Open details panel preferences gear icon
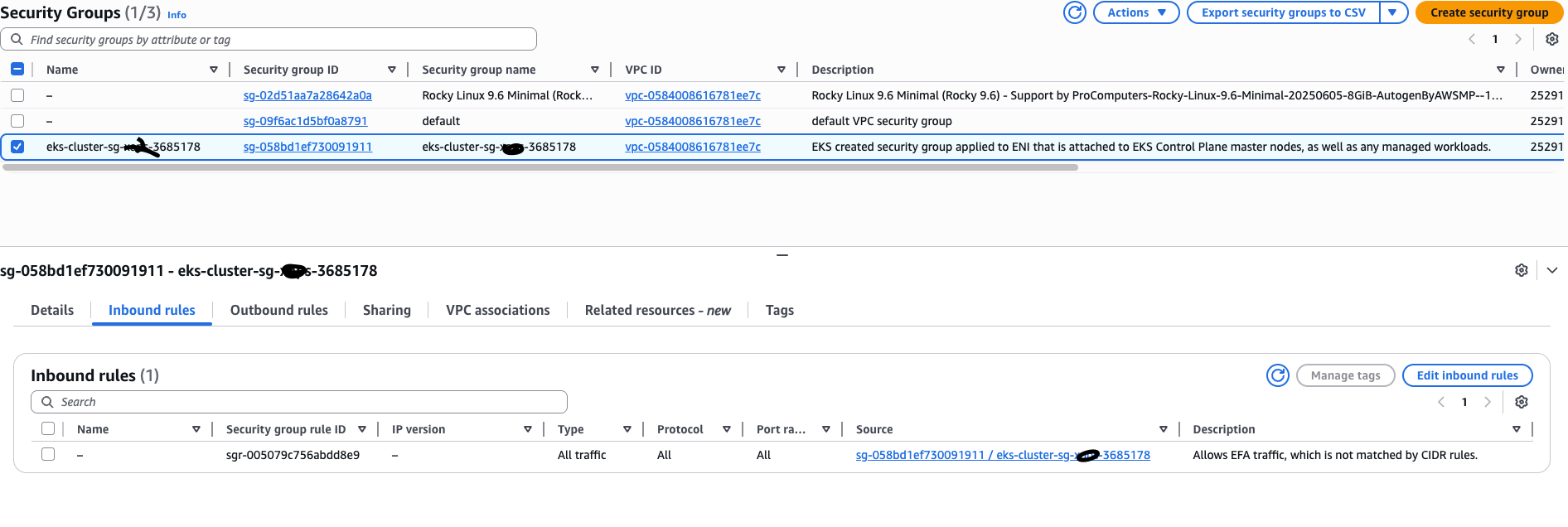Screen dimensions: 1568x527 point(1521,270)
